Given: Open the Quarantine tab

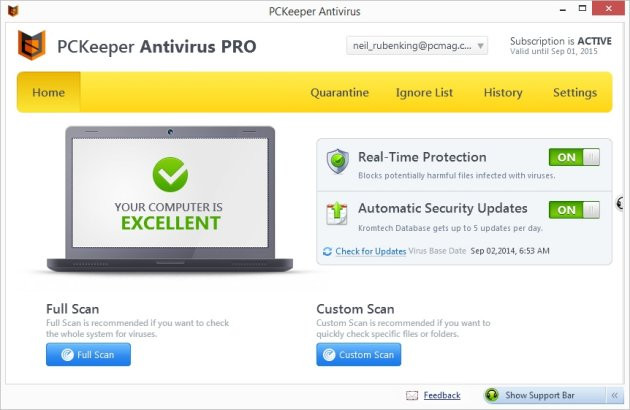Looking at the screenshot, I should (x=340, y=92).
